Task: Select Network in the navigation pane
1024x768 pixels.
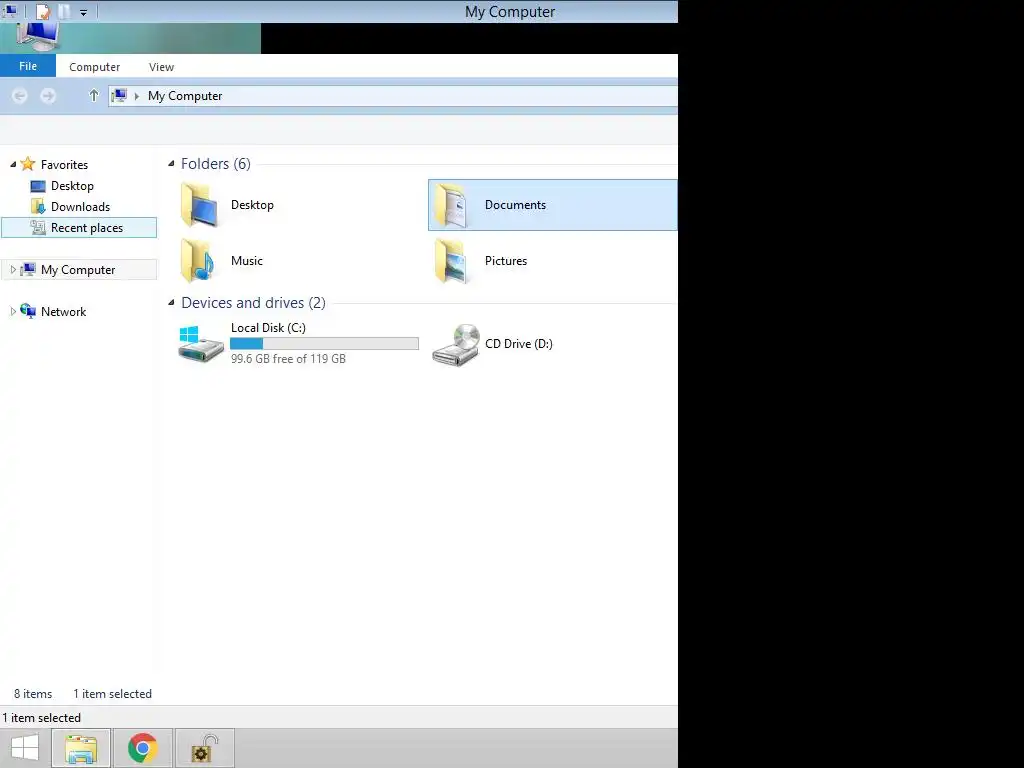Action: (x=63, y=312)
